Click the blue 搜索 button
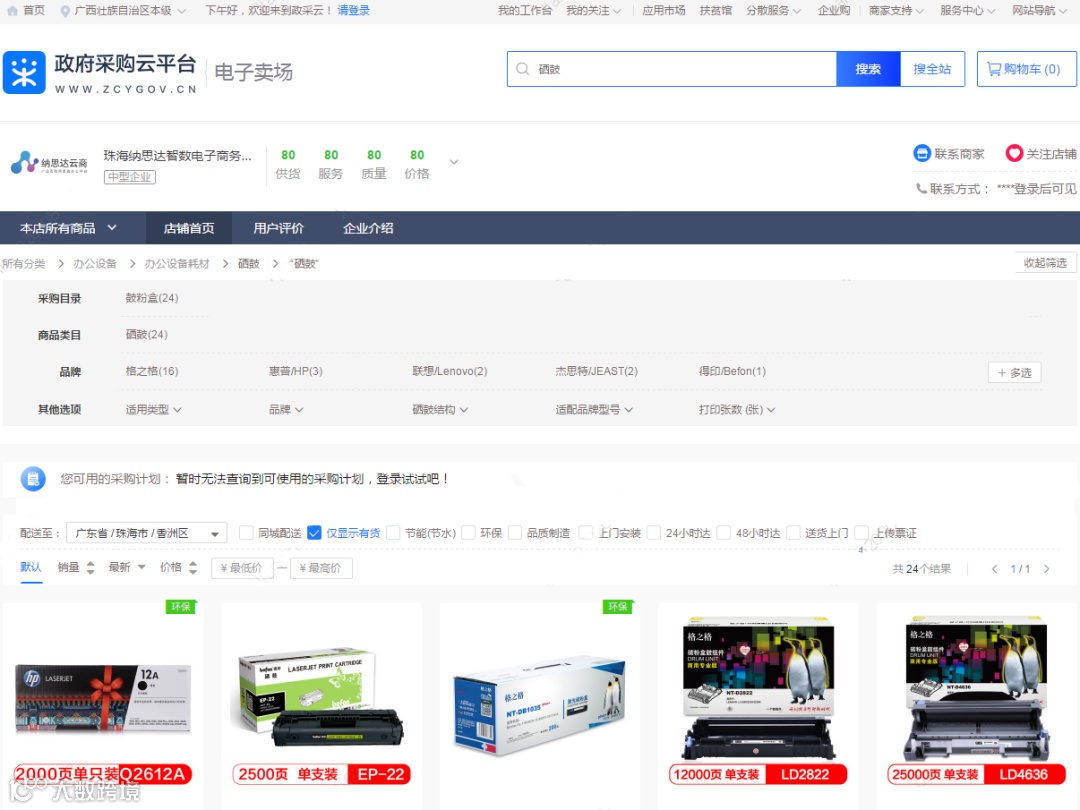 click(868, 69)
